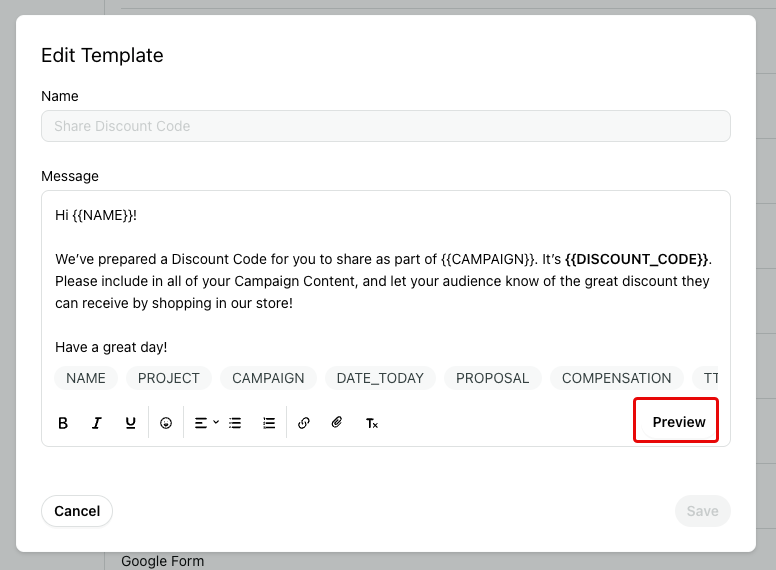Cancel editing the template

(x=77, y=511)
